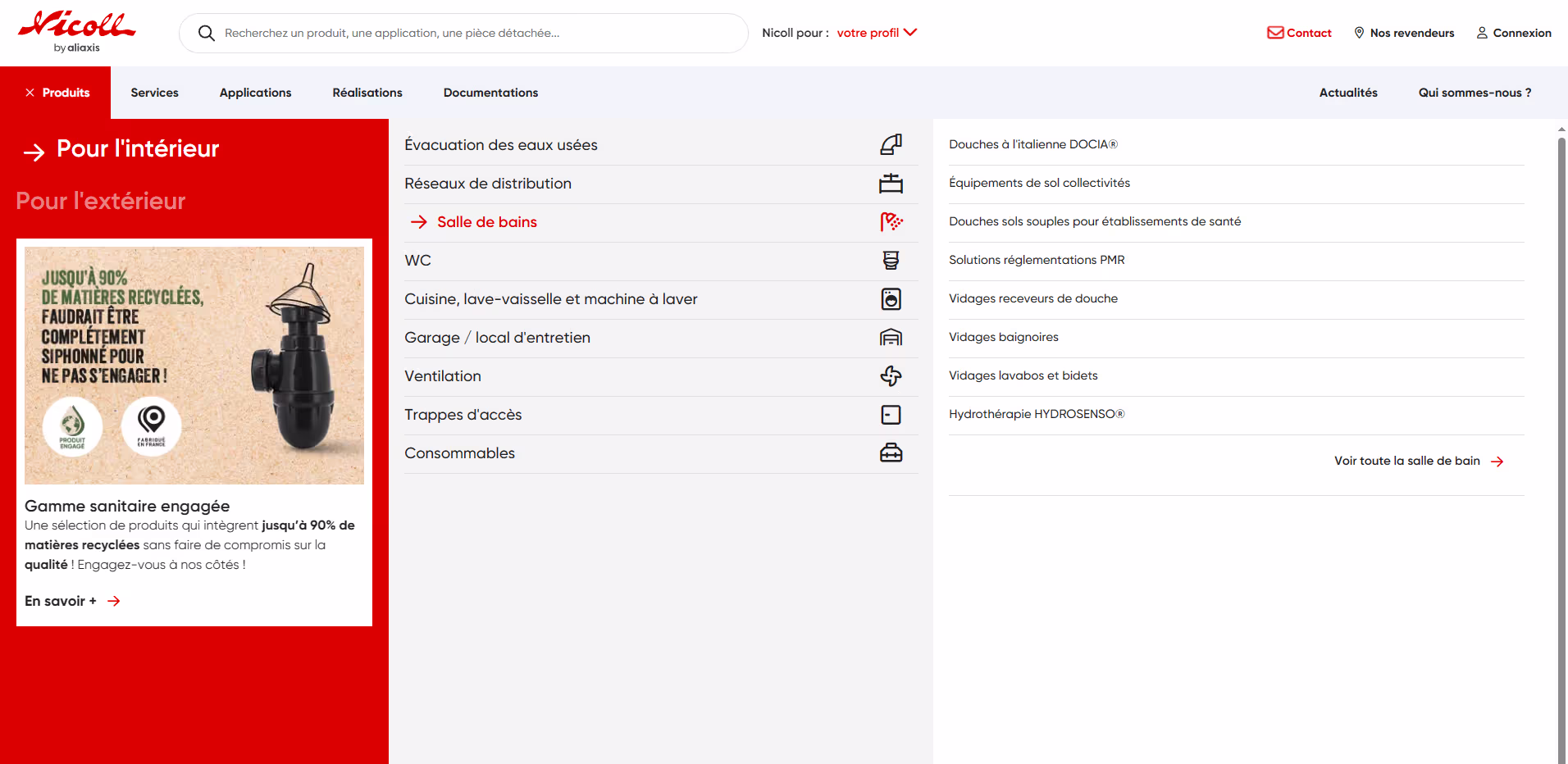Open Équipements de sol collectivités
1568x764 pixels.
[1039, 183]
